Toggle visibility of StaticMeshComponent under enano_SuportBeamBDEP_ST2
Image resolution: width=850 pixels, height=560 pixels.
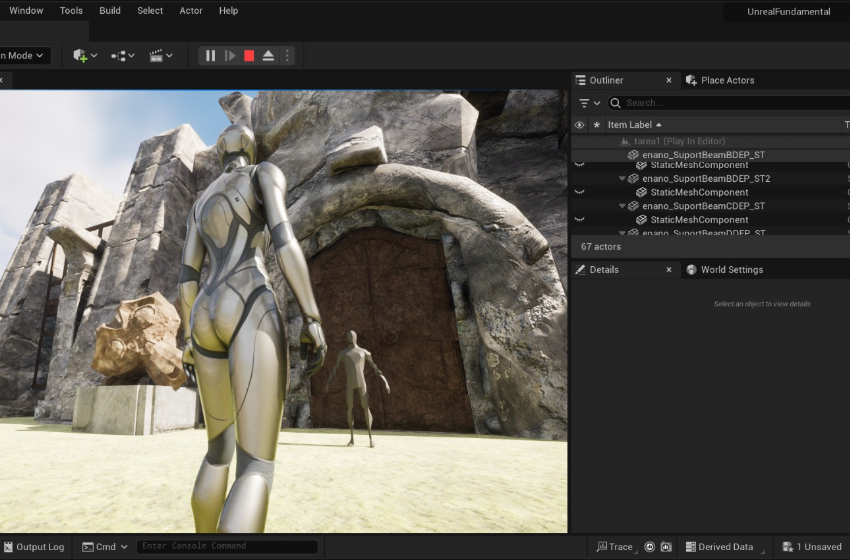point(579,192)
